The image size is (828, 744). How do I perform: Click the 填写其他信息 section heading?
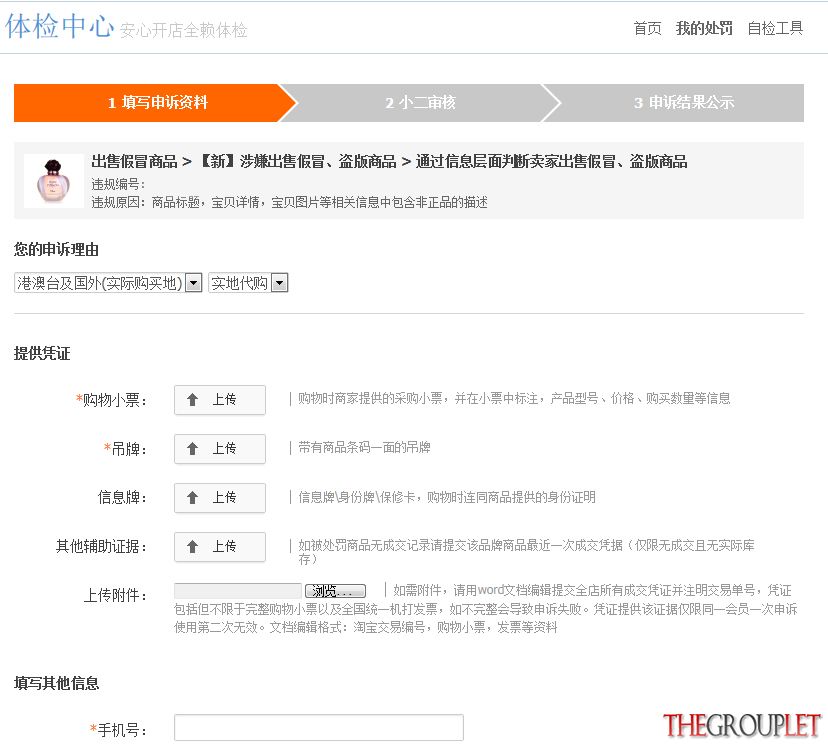point(57,684)
